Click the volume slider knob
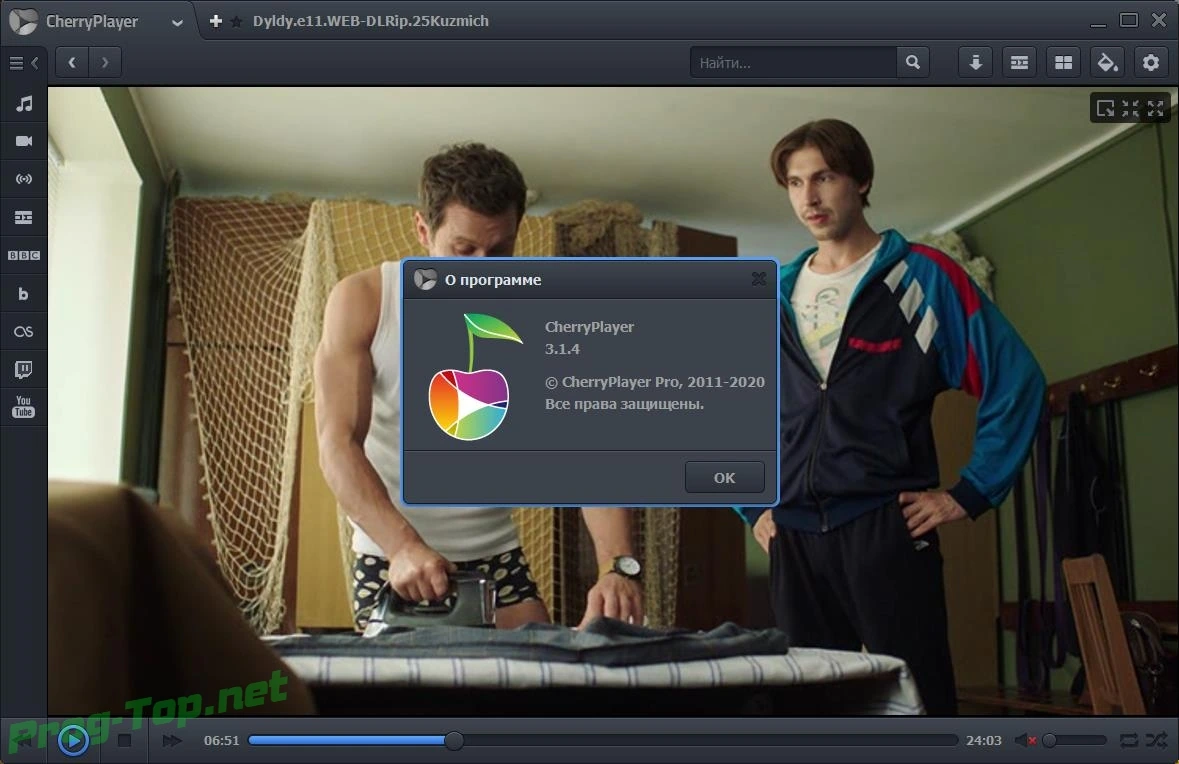 tap(1050, 741)
